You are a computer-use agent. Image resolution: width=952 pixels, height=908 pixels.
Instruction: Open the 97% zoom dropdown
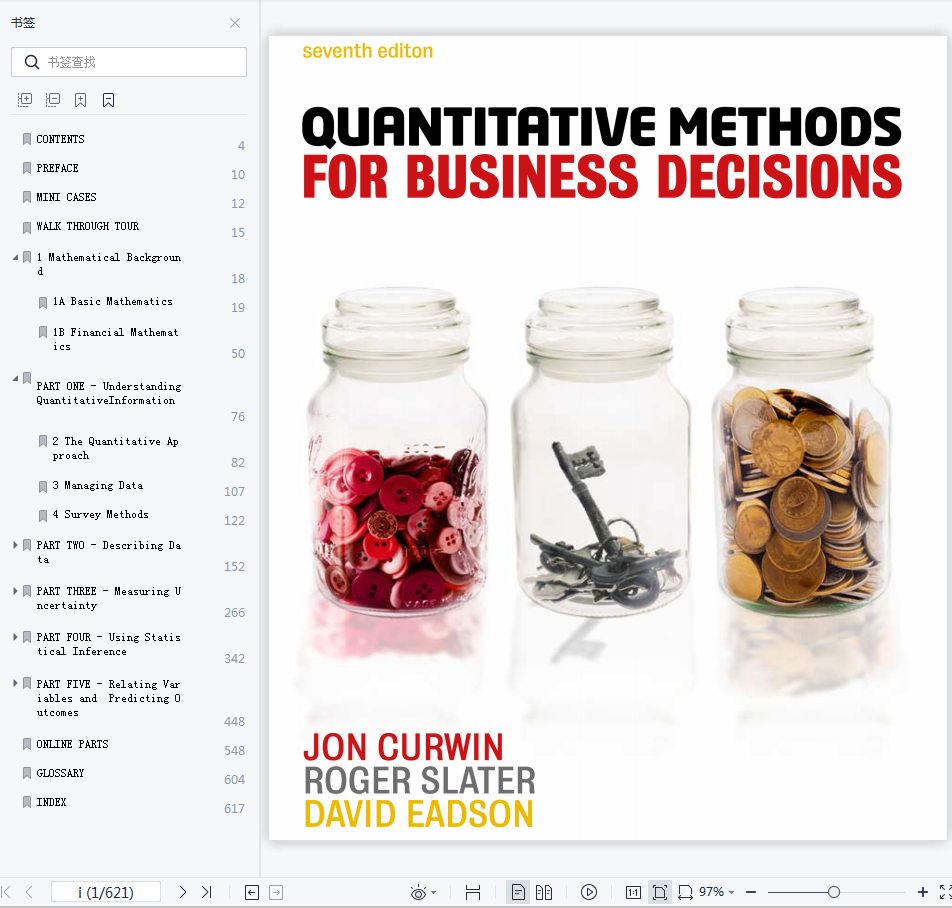point(717,892)
